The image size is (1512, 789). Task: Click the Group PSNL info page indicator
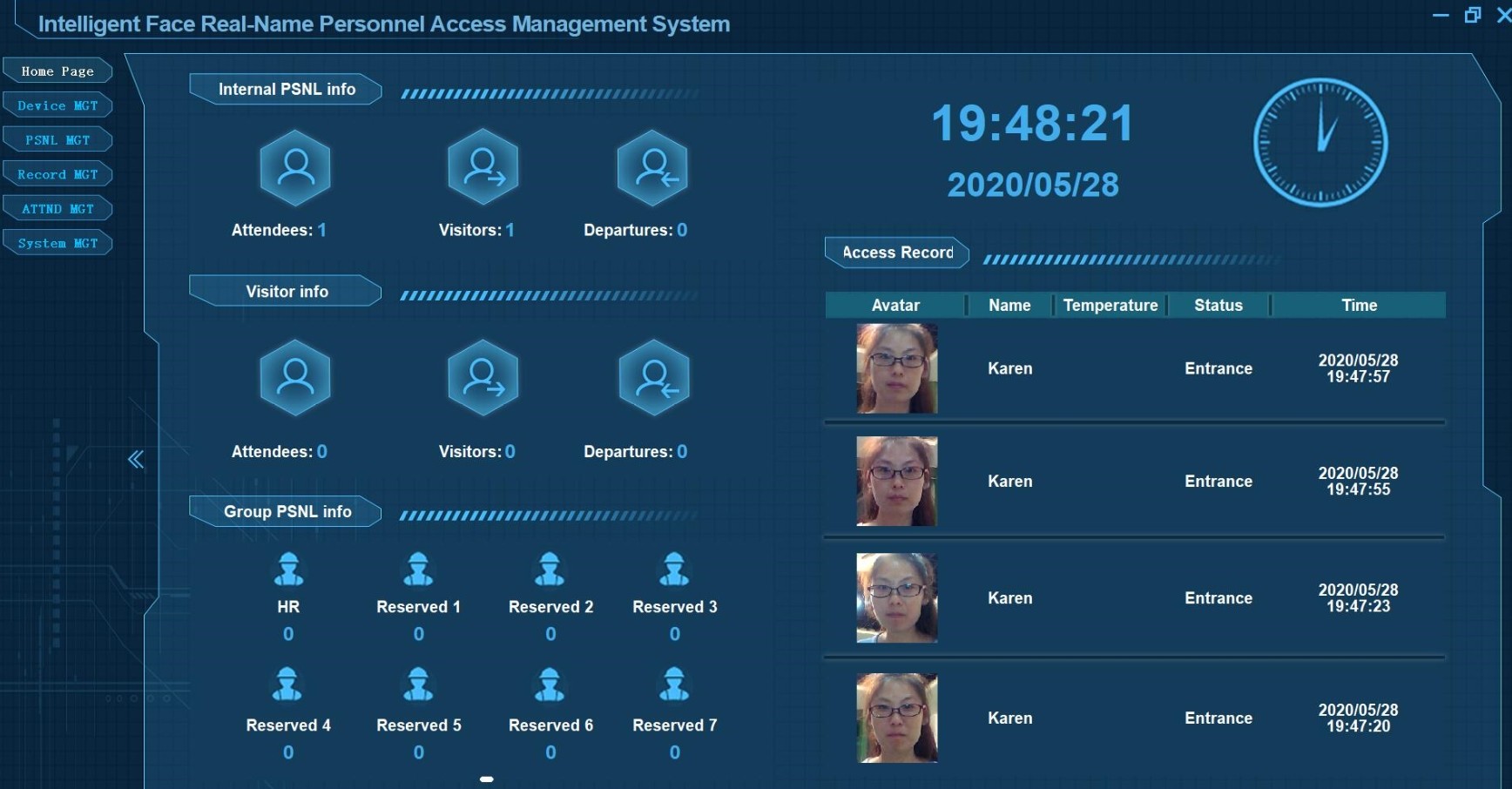tap(487, 779)
